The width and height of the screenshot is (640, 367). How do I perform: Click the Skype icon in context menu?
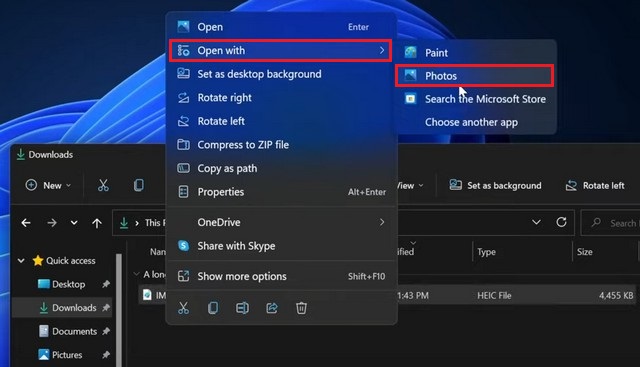184,246
